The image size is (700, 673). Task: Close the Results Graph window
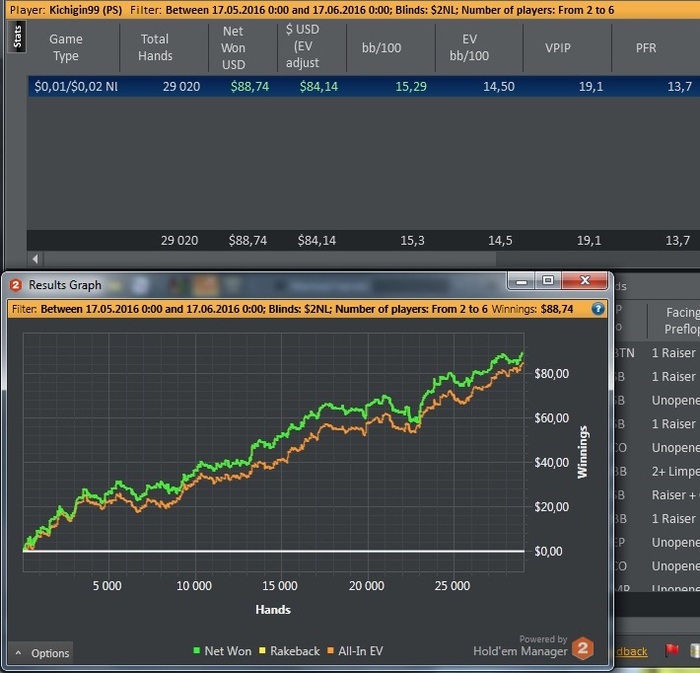pos(585,281)
